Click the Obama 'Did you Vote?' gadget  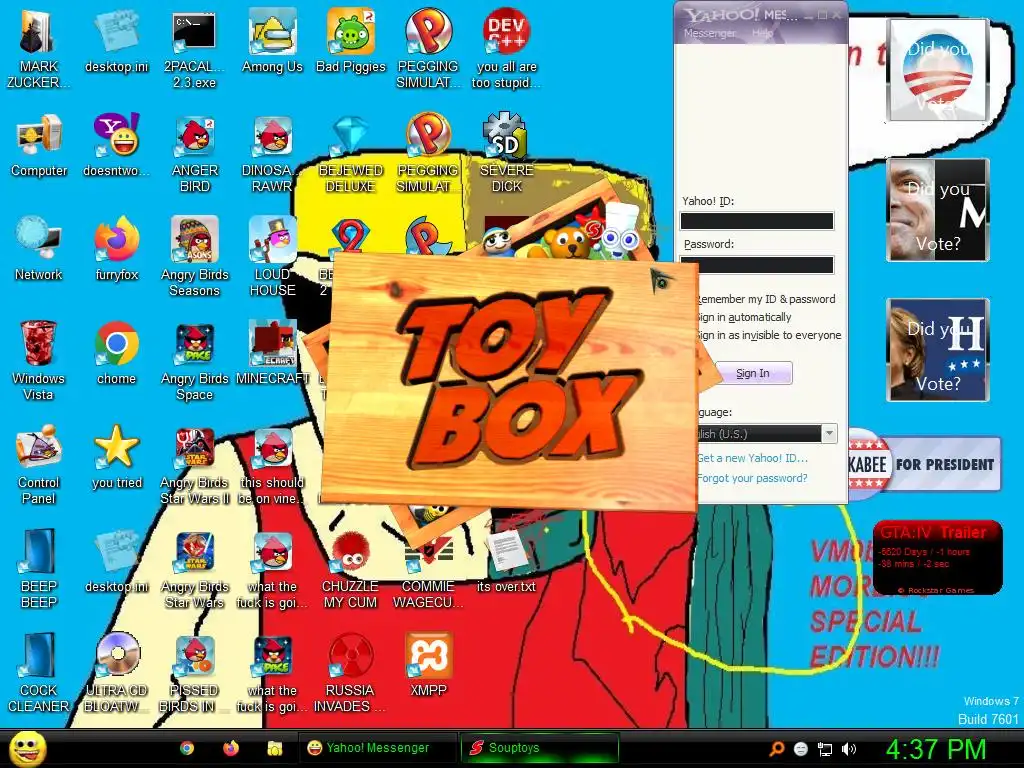(x=938, y=70)
